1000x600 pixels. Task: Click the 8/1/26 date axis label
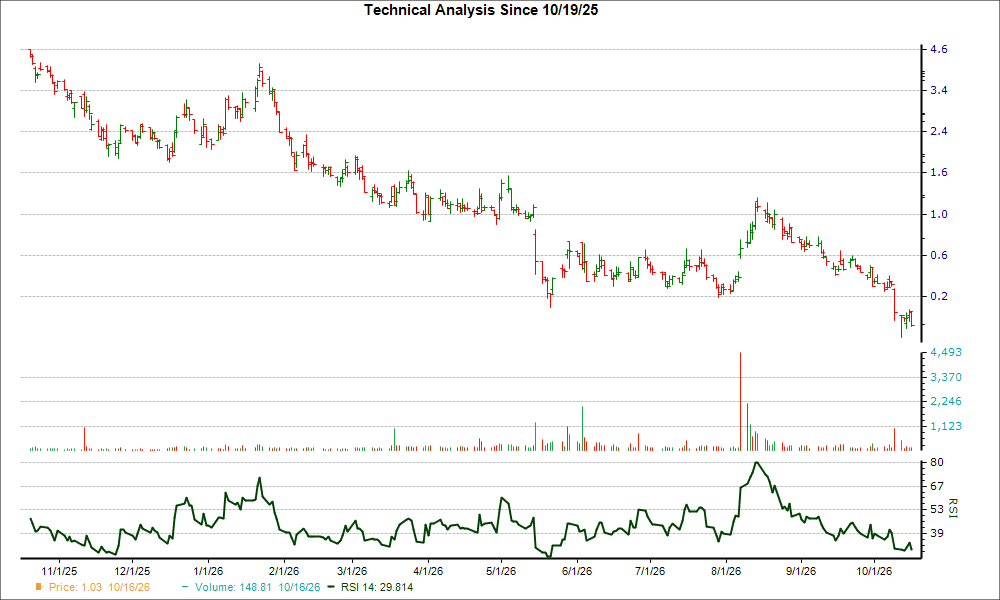click(x=726, y=571)
